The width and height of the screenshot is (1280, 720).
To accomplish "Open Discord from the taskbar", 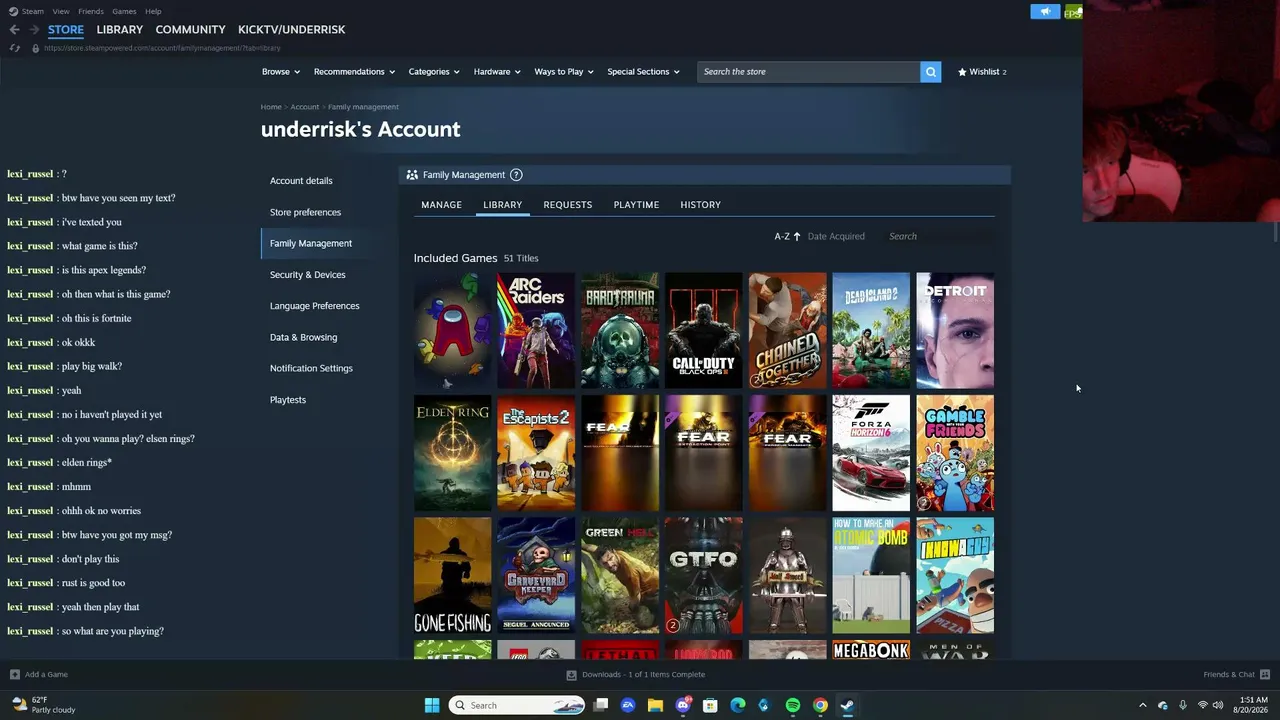I will coord(683,705).
